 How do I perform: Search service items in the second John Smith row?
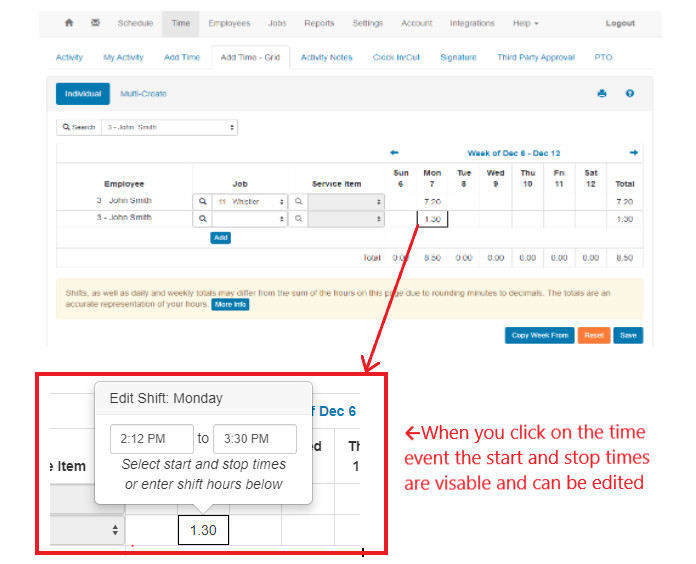click(298, 219)
